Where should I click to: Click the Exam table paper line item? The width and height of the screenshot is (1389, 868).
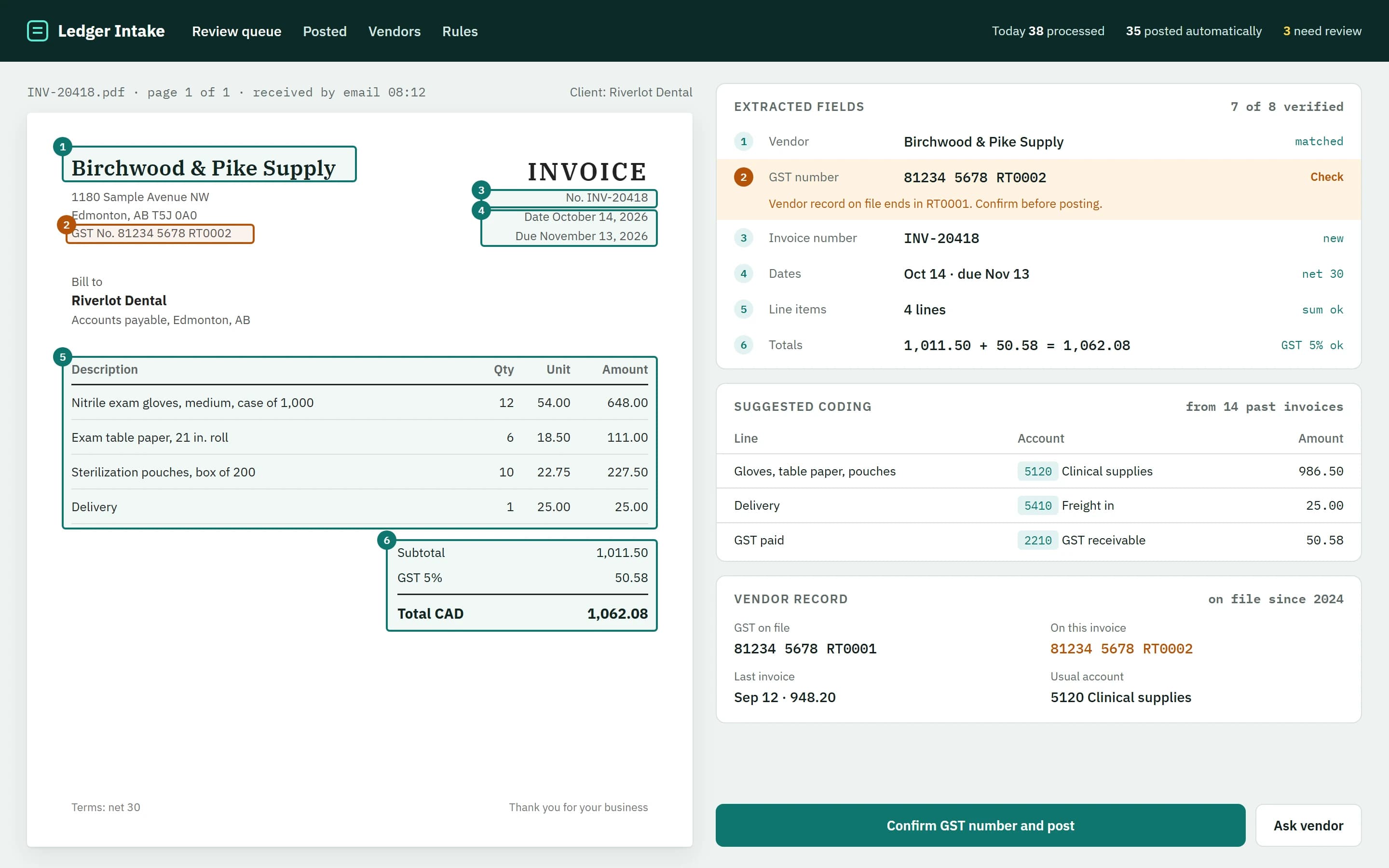tap(359, 437)
